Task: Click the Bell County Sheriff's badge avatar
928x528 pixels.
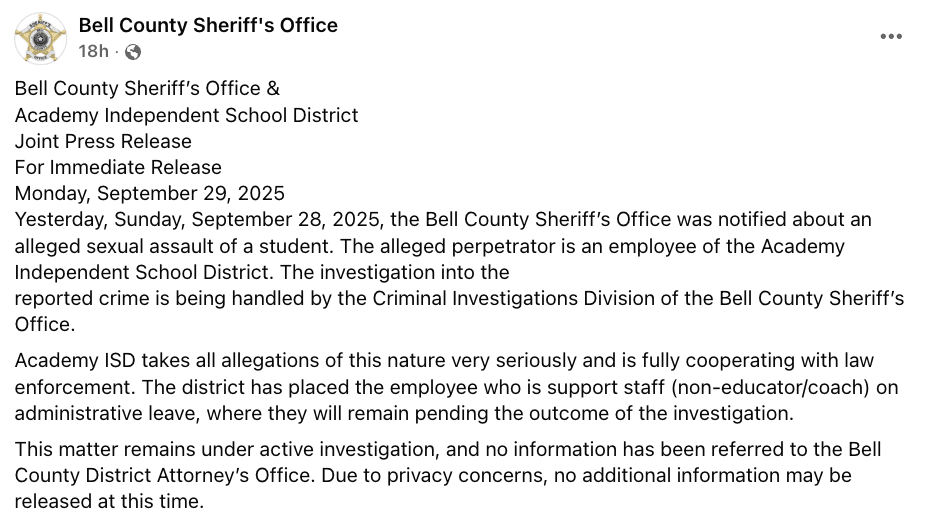Action: click(x=41, y=37)
